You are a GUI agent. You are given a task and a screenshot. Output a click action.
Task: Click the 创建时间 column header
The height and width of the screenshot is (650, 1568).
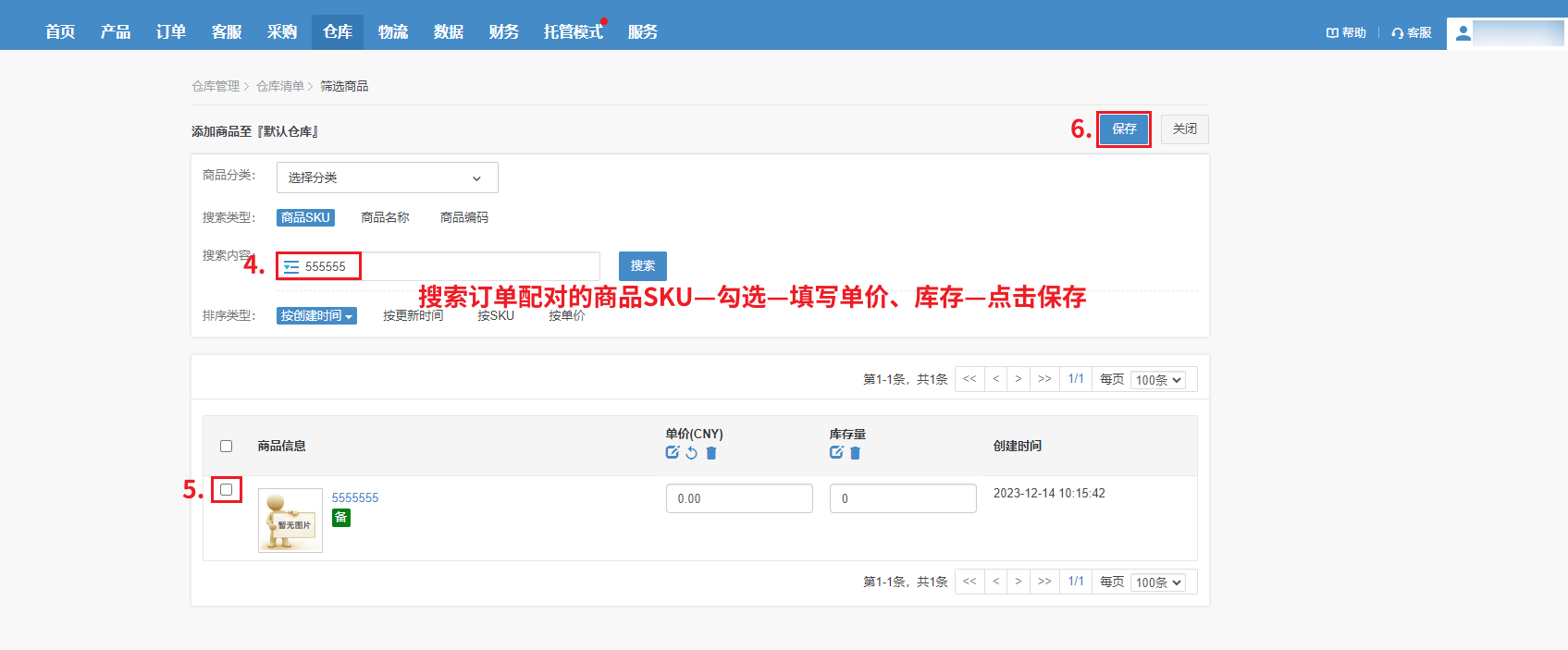pyautogui.click(x=1018, y=446)
